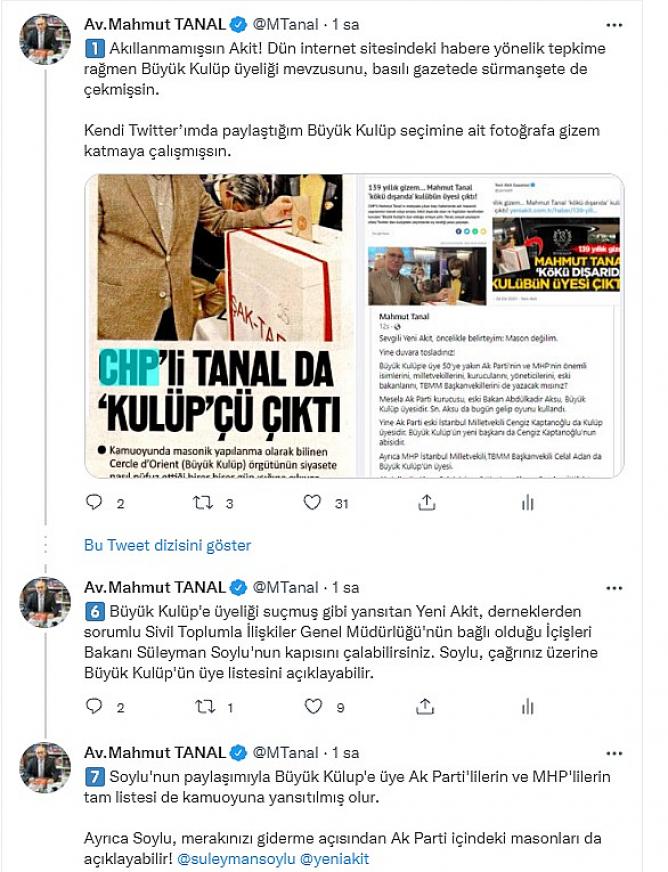Screen dimensions: 668x872
Task: Open the @yeniakit mention link
Action: pyautogui.click(x=334, y=859)
